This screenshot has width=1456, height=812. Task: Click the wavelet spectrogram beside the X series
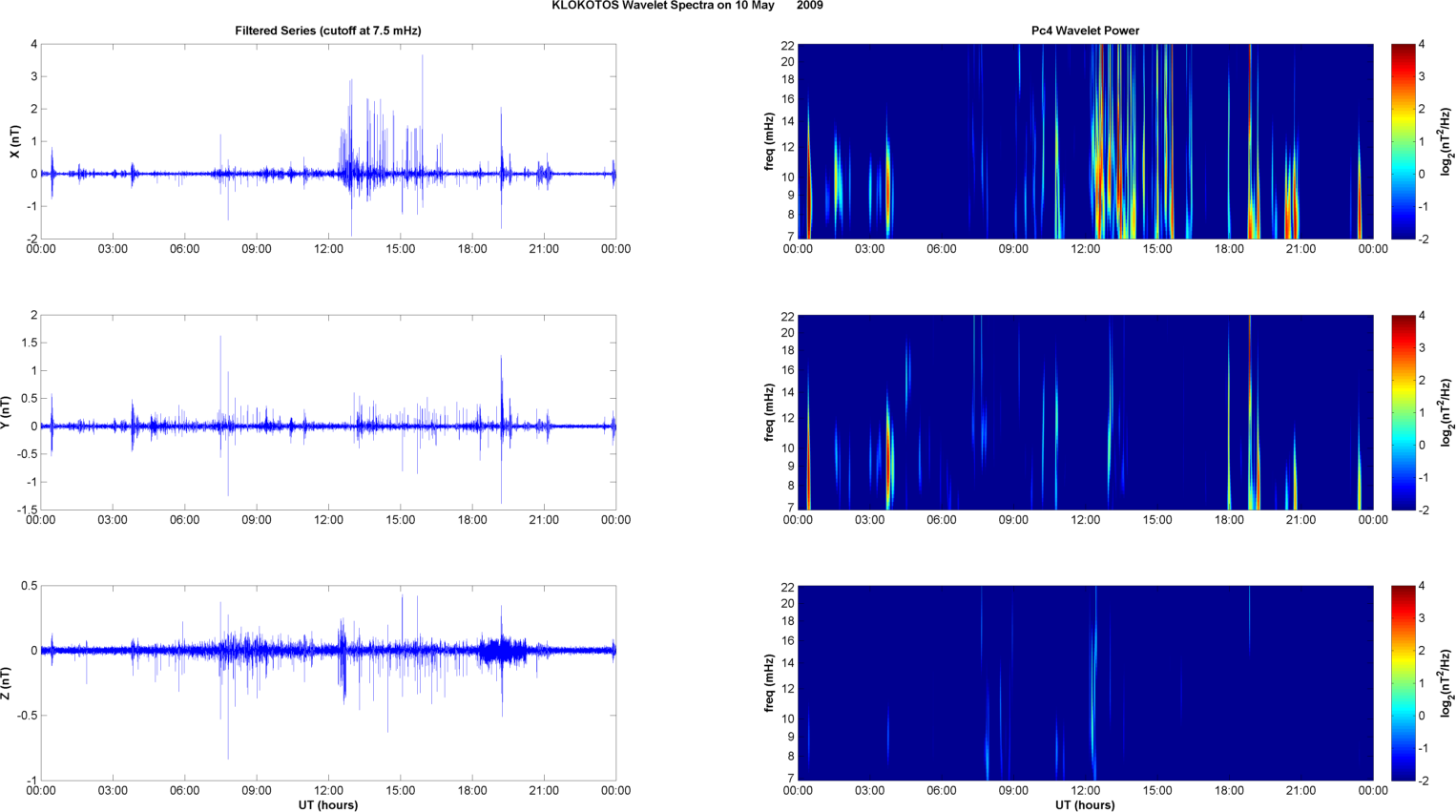(x=1085, y=141)
